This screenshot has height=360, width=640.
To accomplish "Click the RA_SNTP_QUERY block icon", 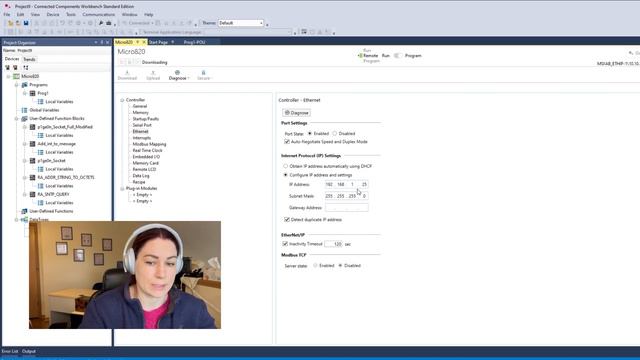I will pos(33,194).
